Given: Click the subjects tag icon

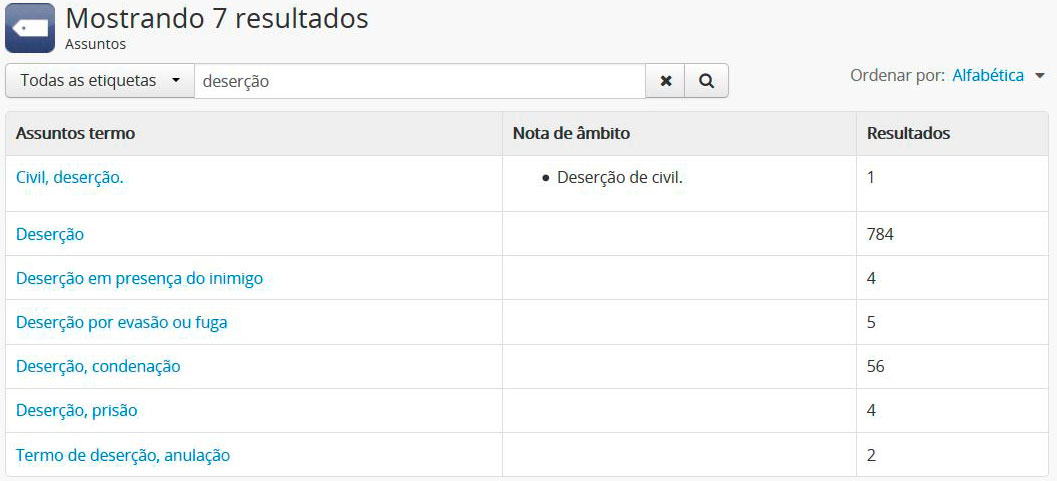Looking at the screenshot, I should [30, 28].
